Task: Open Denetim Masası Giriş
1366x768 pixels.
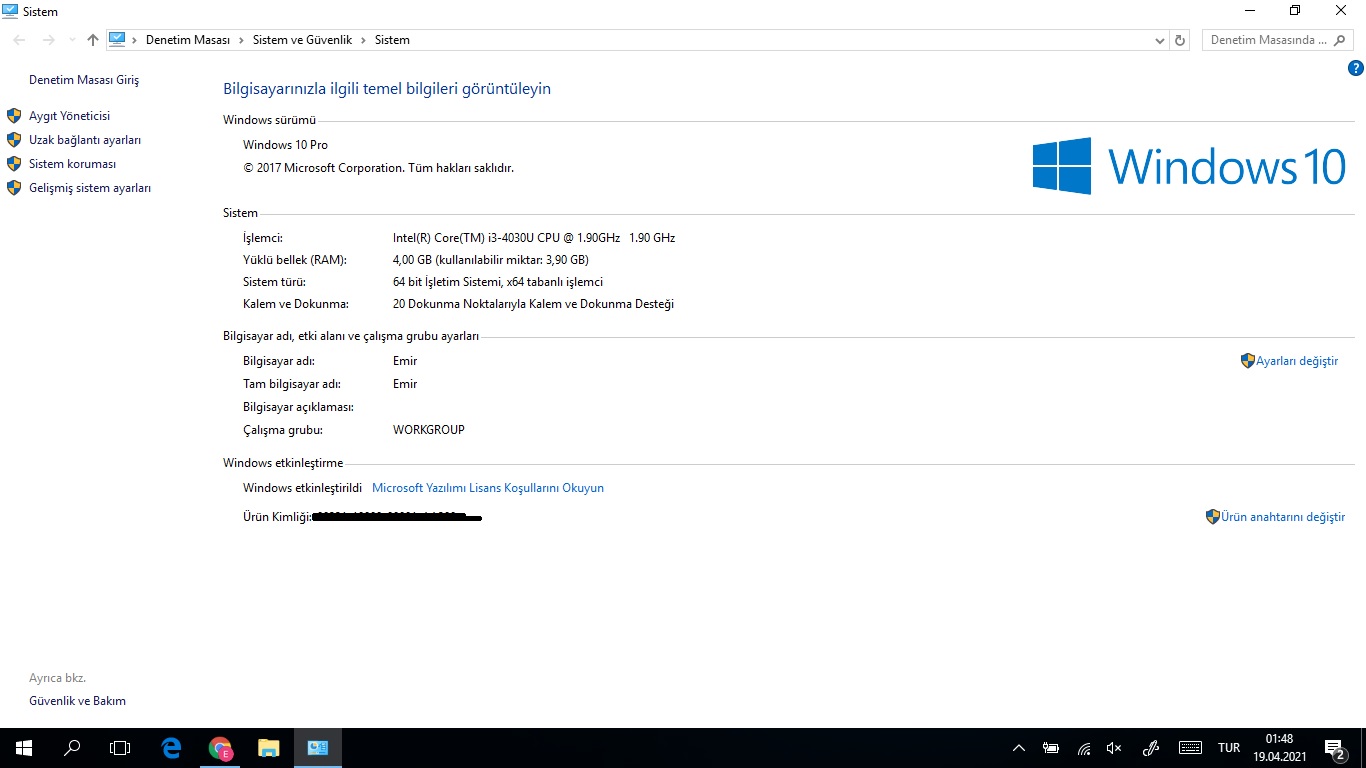Action: point(84,80)
